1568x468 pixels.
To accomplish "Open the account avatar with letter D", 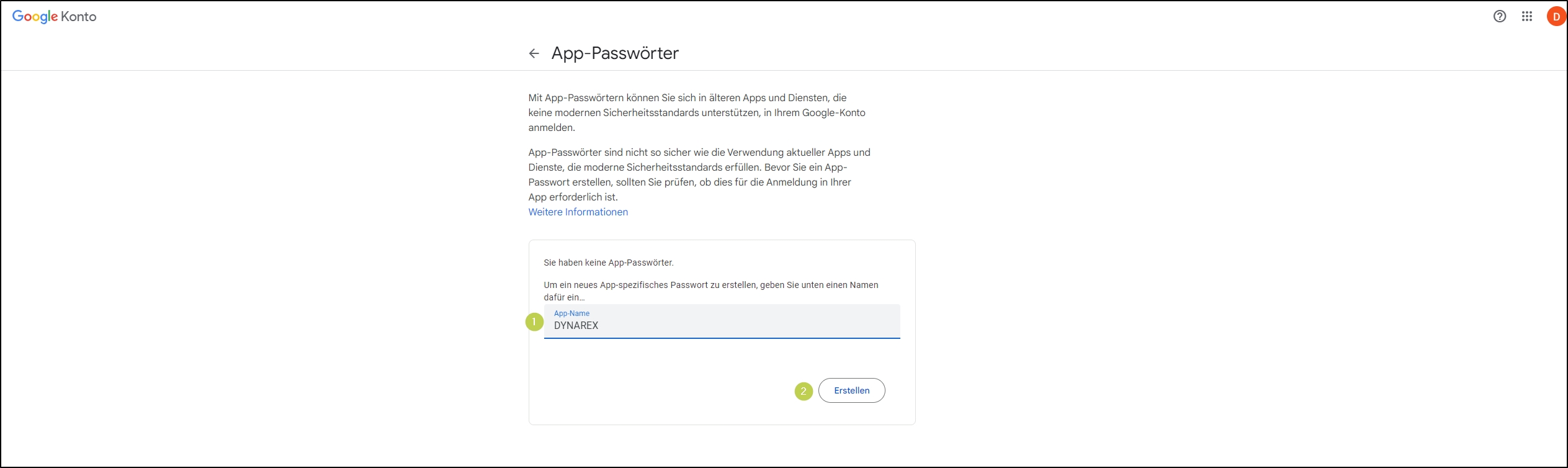I will point(1556,17).
